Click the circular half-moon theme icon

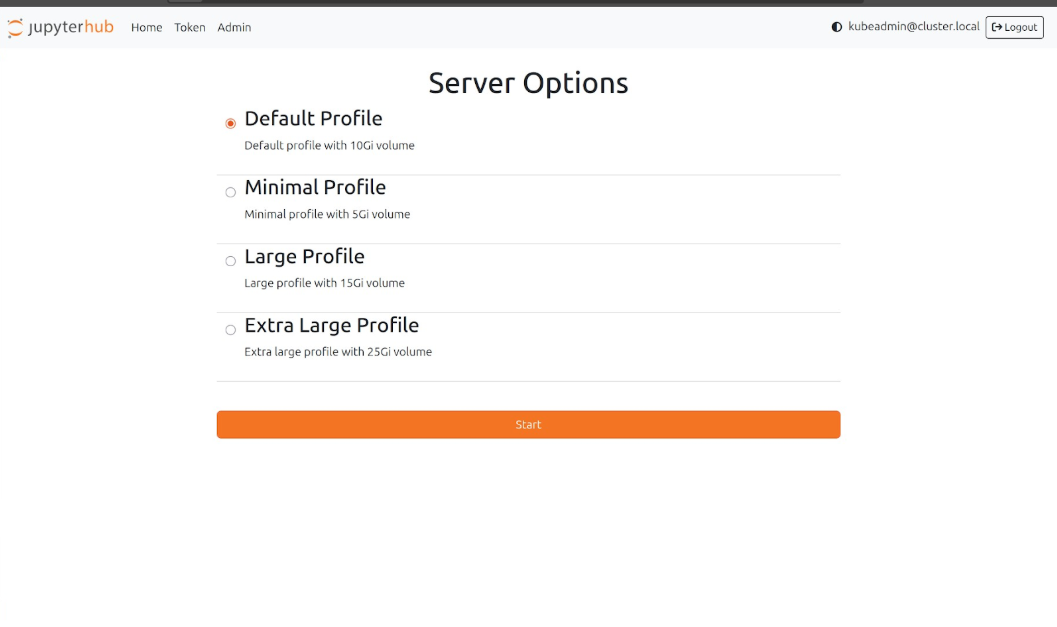(837, 27)
